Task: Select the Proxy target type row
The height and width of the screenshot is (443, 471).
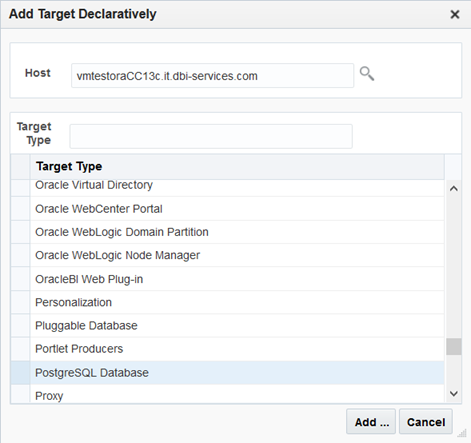Action: click(237, 394)
